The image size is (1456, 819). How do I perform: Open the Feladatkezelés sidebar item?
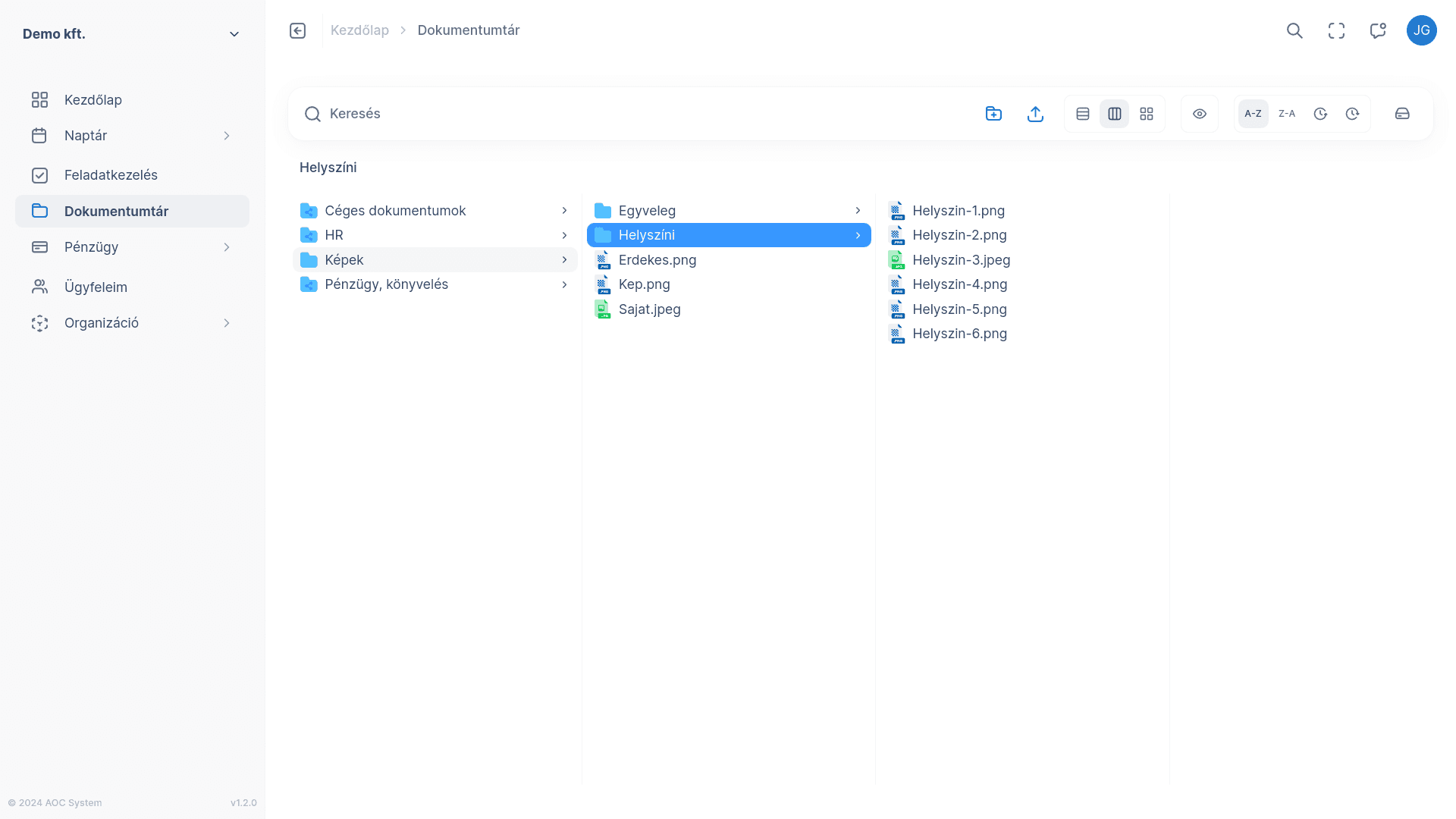(x=115, y=174)
